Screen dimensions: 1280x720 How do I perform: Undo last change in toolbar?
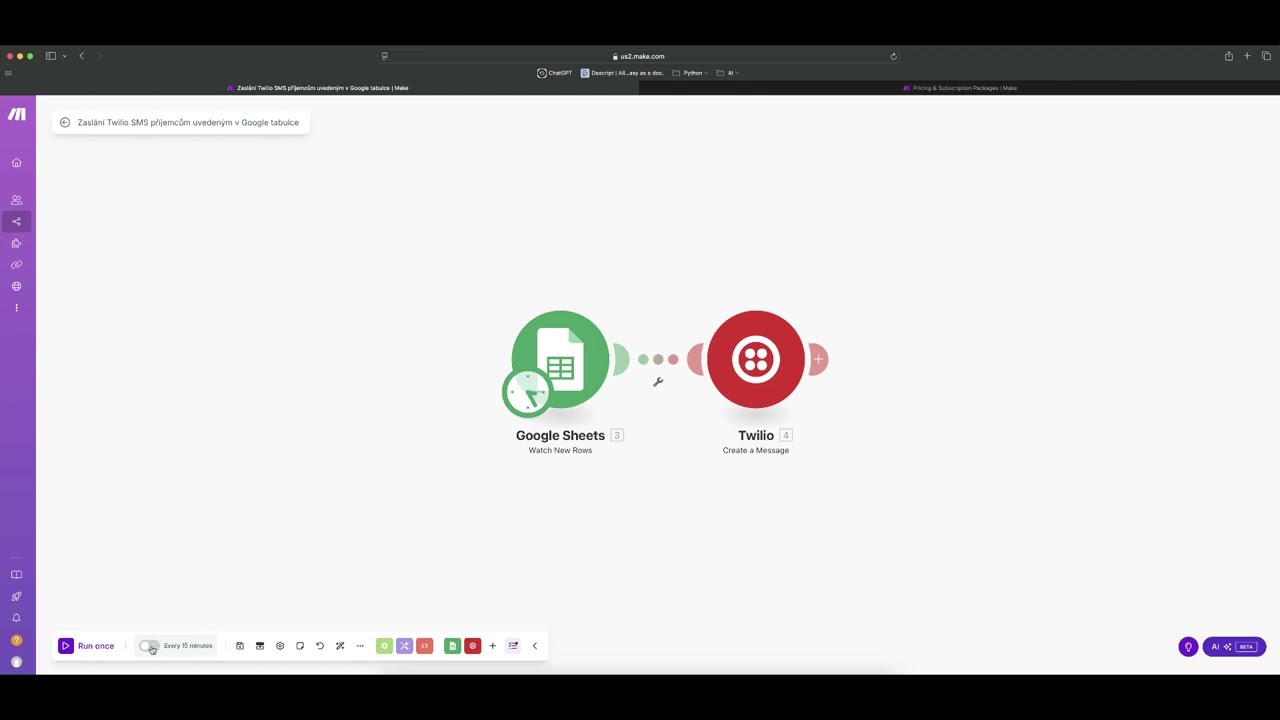(x=320, y=646)
